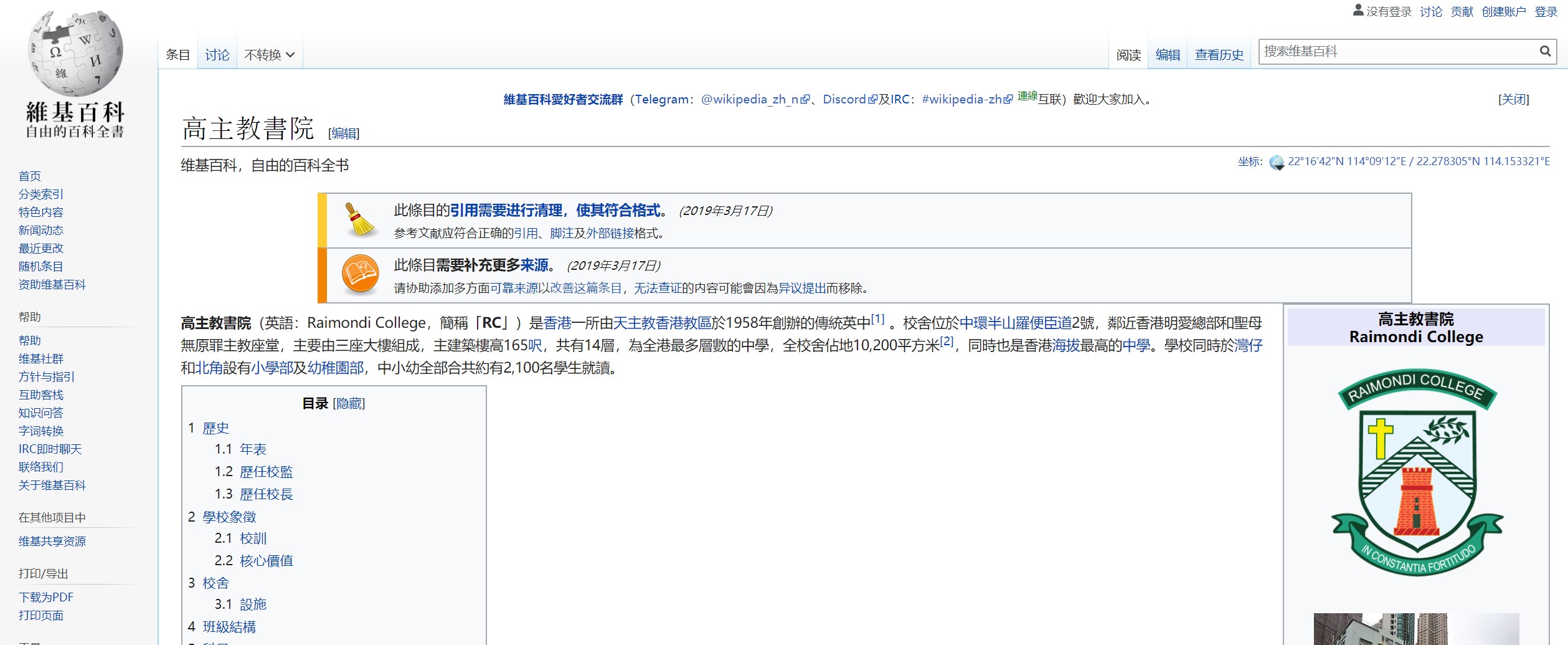Open 特色内容 sidebar link
Image resolution: width=1568 pixels, height=645 pixels.
pyautogui.click(x=41, y=213)
